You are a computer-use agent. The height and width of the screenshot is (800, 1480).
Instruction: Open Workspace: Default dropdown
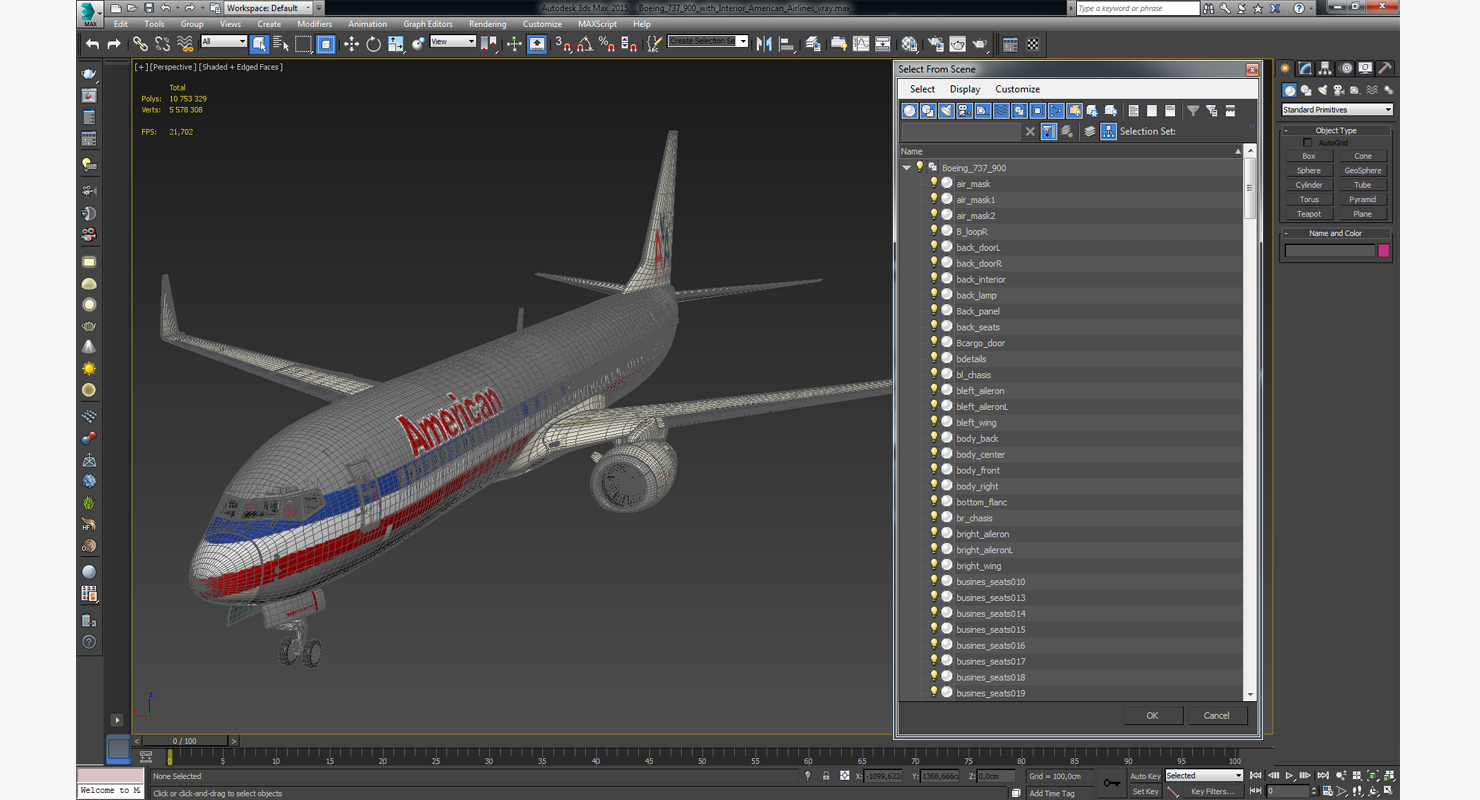coord(269,8)
